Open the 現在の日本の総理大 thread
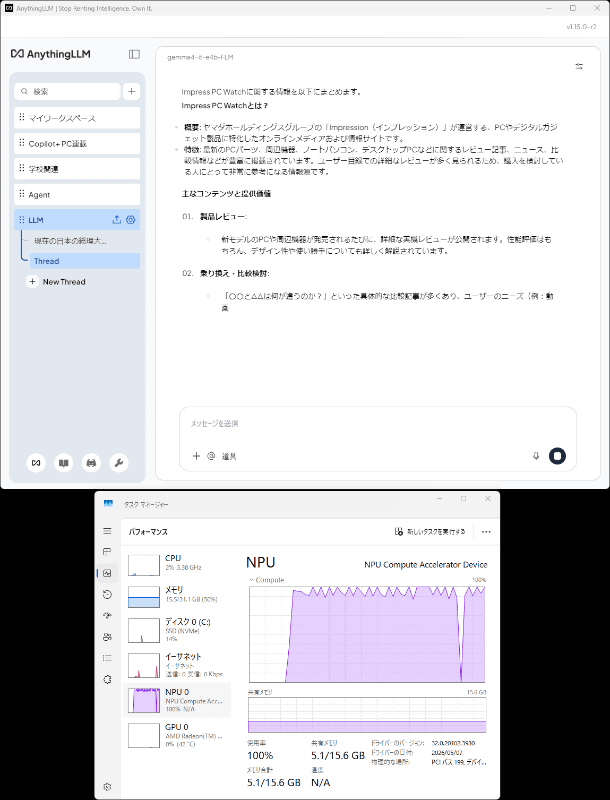 click(70, 241)
